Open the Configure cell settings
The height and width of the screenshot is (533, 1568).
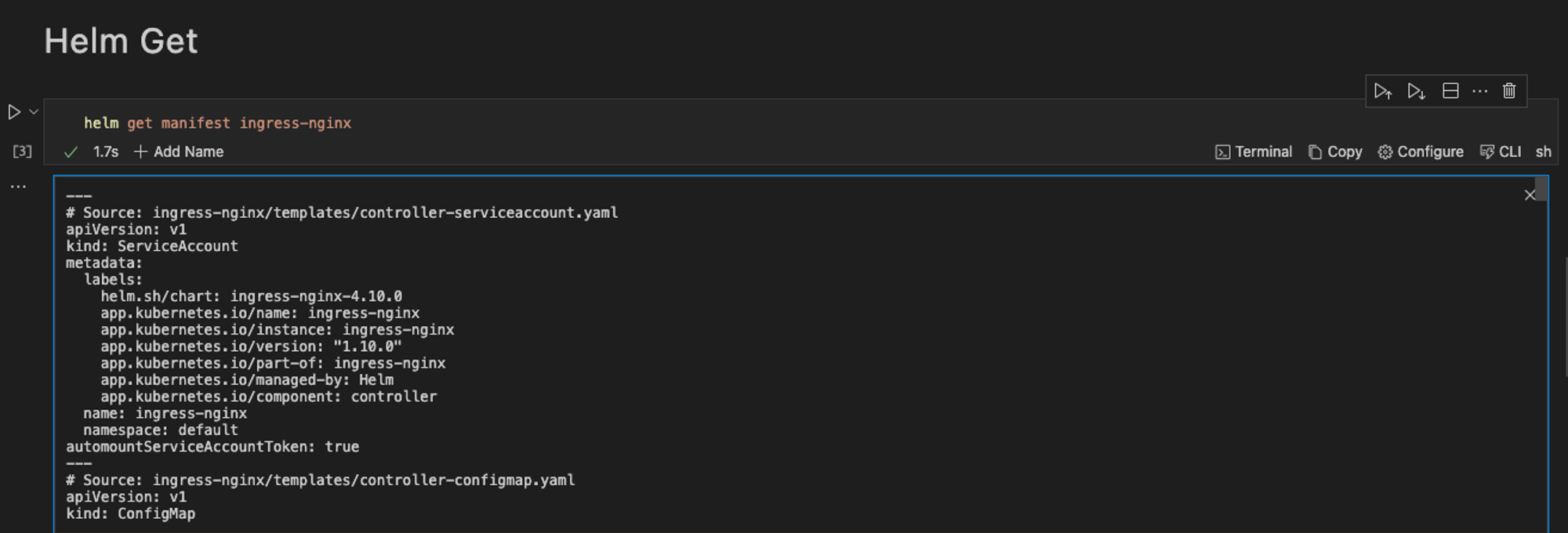[1421, 152]
